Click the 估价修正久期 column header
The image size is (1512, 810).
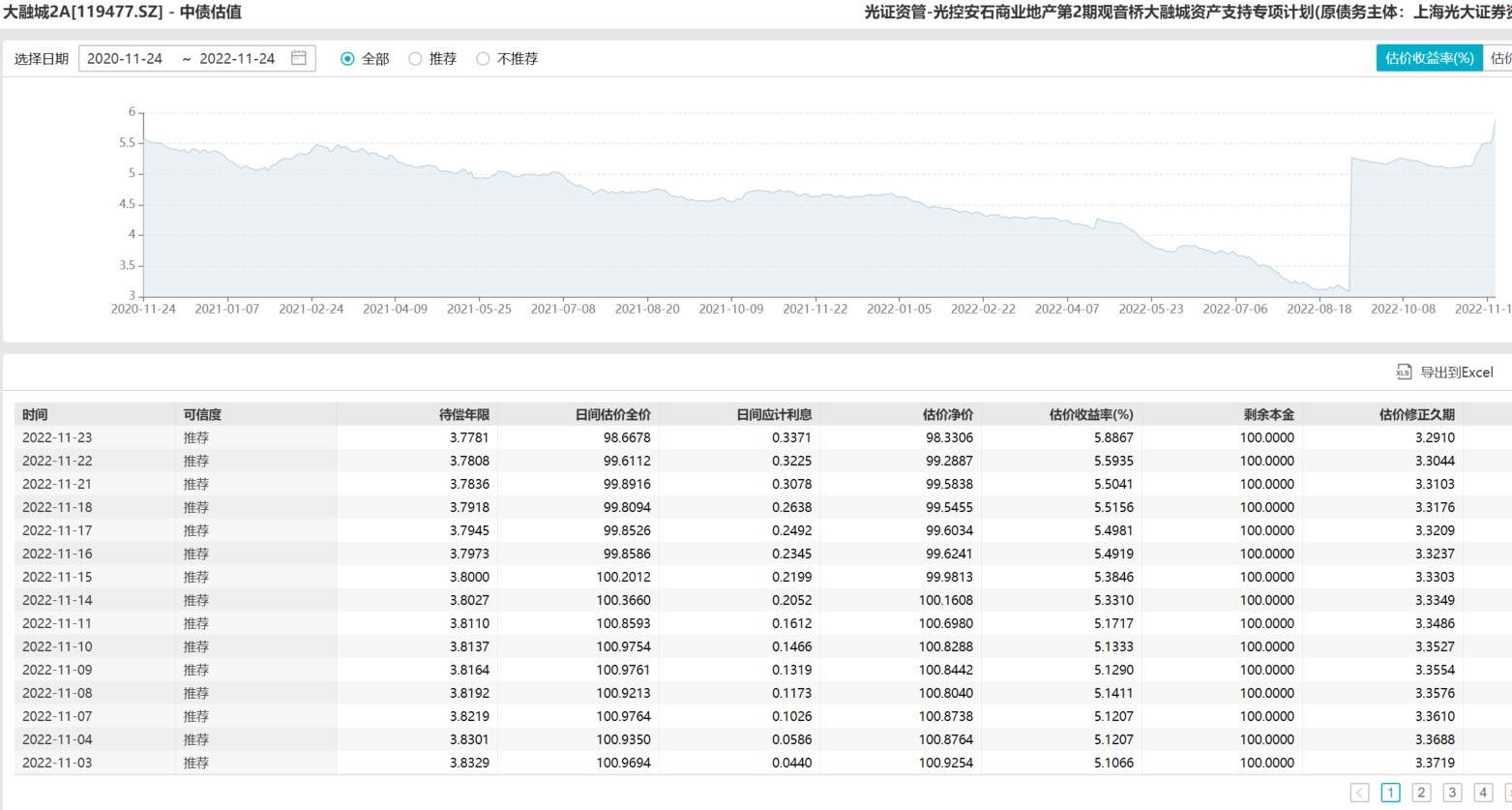pos(1416,414)
